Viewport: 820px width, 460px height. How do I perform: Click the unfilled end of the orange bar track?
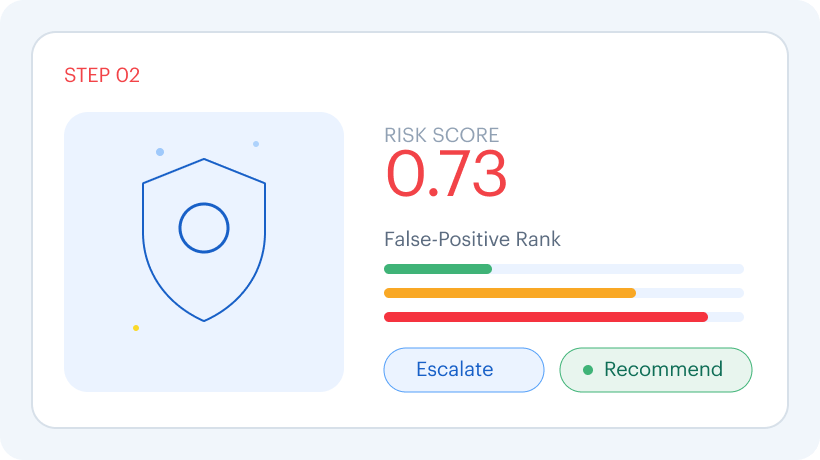click(x=690, y=293)
